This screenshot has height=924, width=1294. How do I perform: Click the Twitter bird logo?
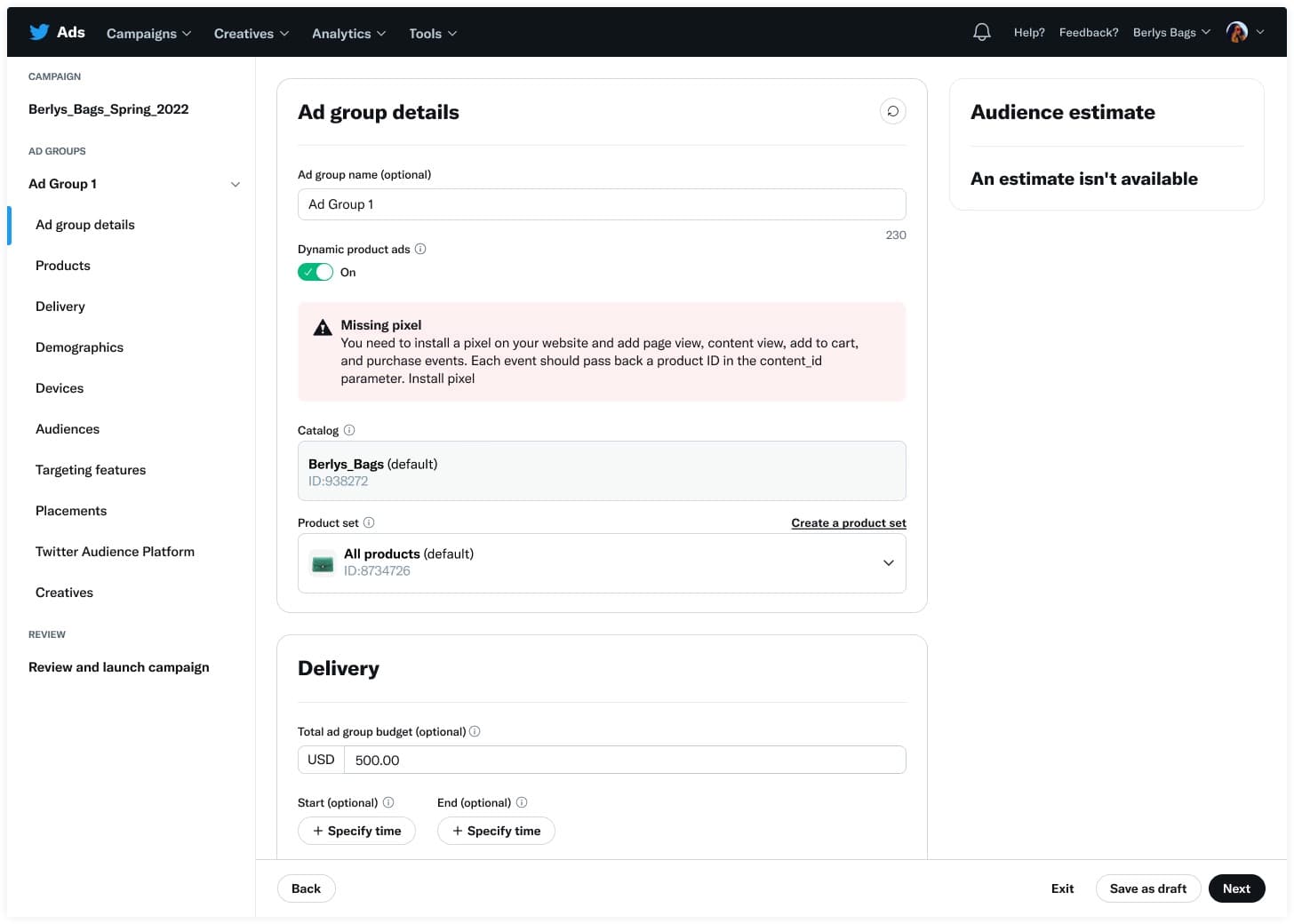click(x=39, y=31)
